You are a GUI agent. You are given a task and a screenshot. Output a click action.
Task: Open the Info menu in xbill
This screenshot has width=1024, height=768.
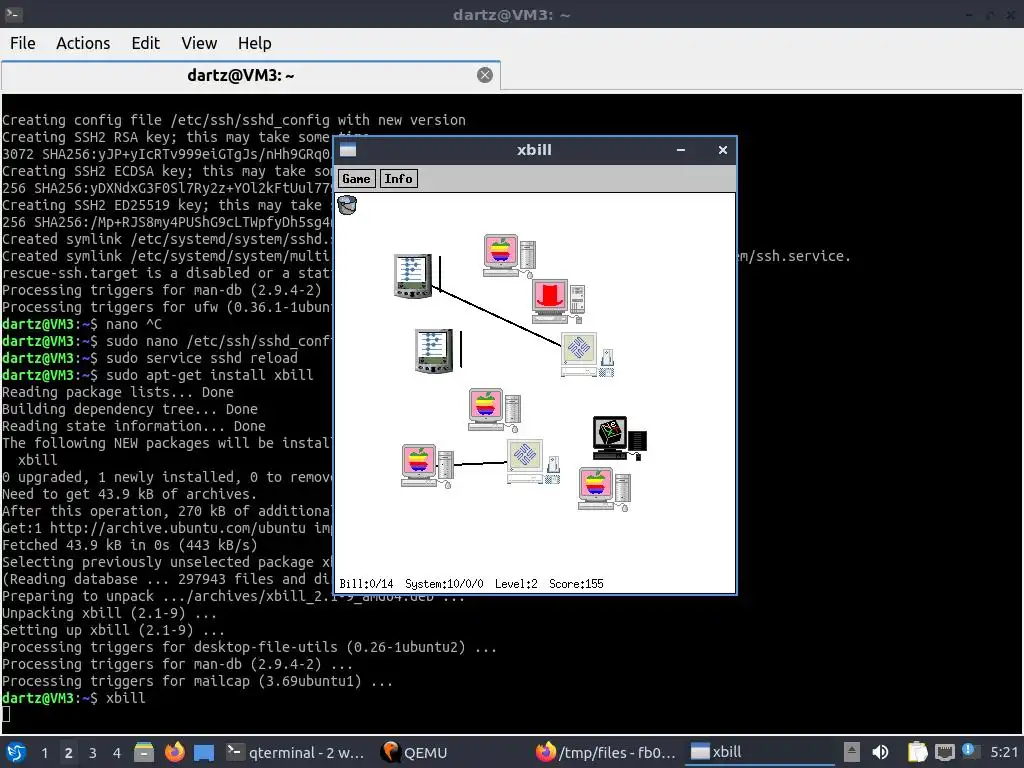tap(398, 179)
